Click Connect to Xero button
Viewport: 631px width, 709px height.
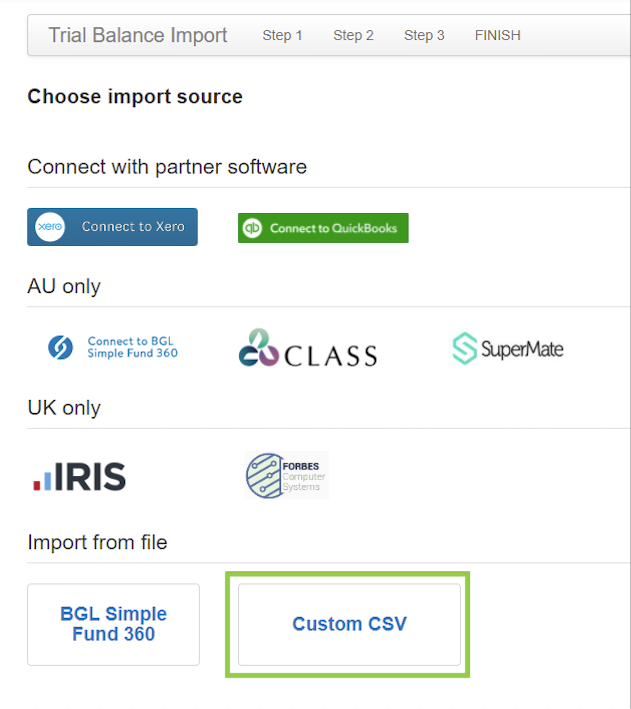[112, 227]
